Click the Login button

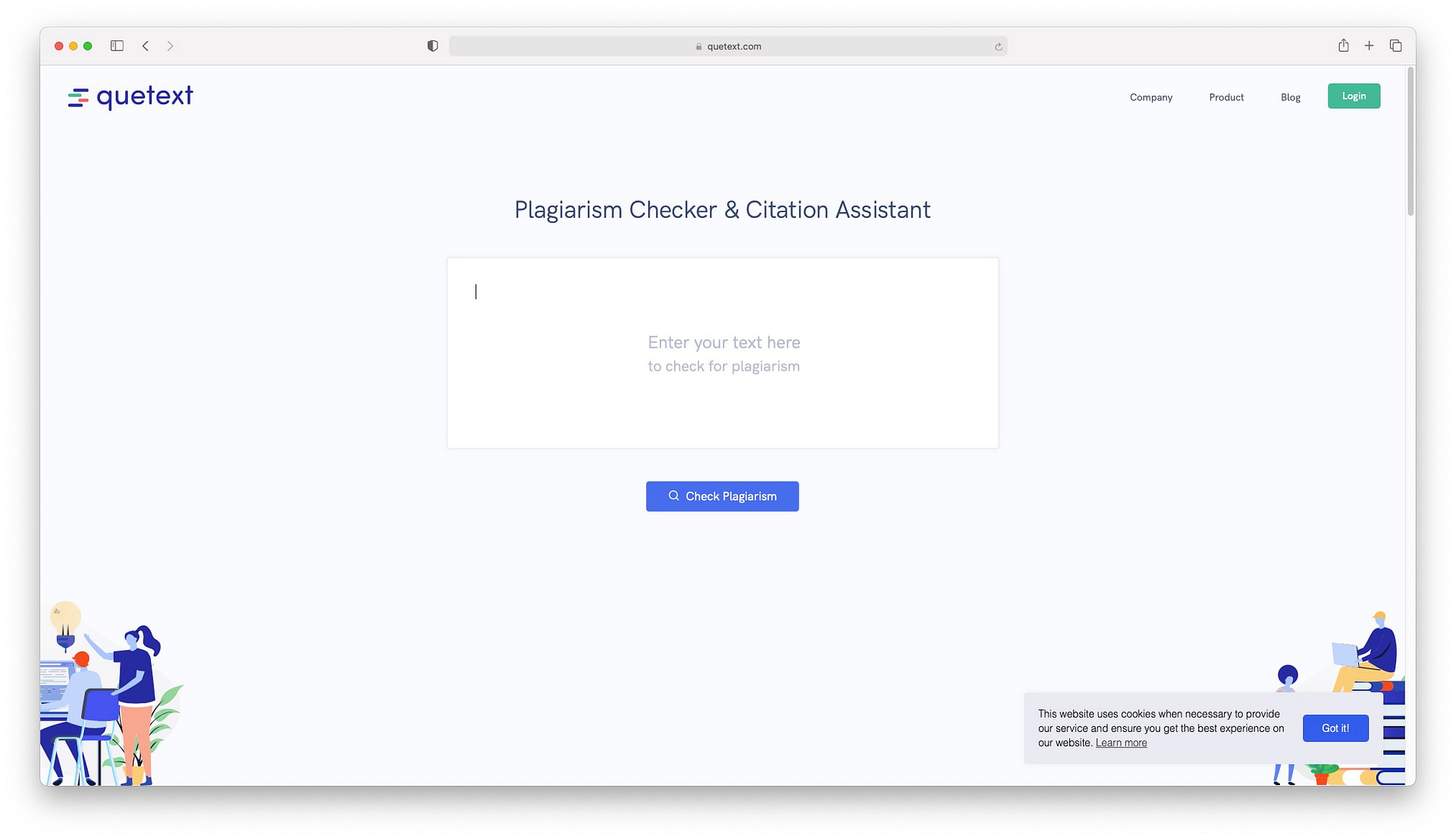[x=1354, y=96]
